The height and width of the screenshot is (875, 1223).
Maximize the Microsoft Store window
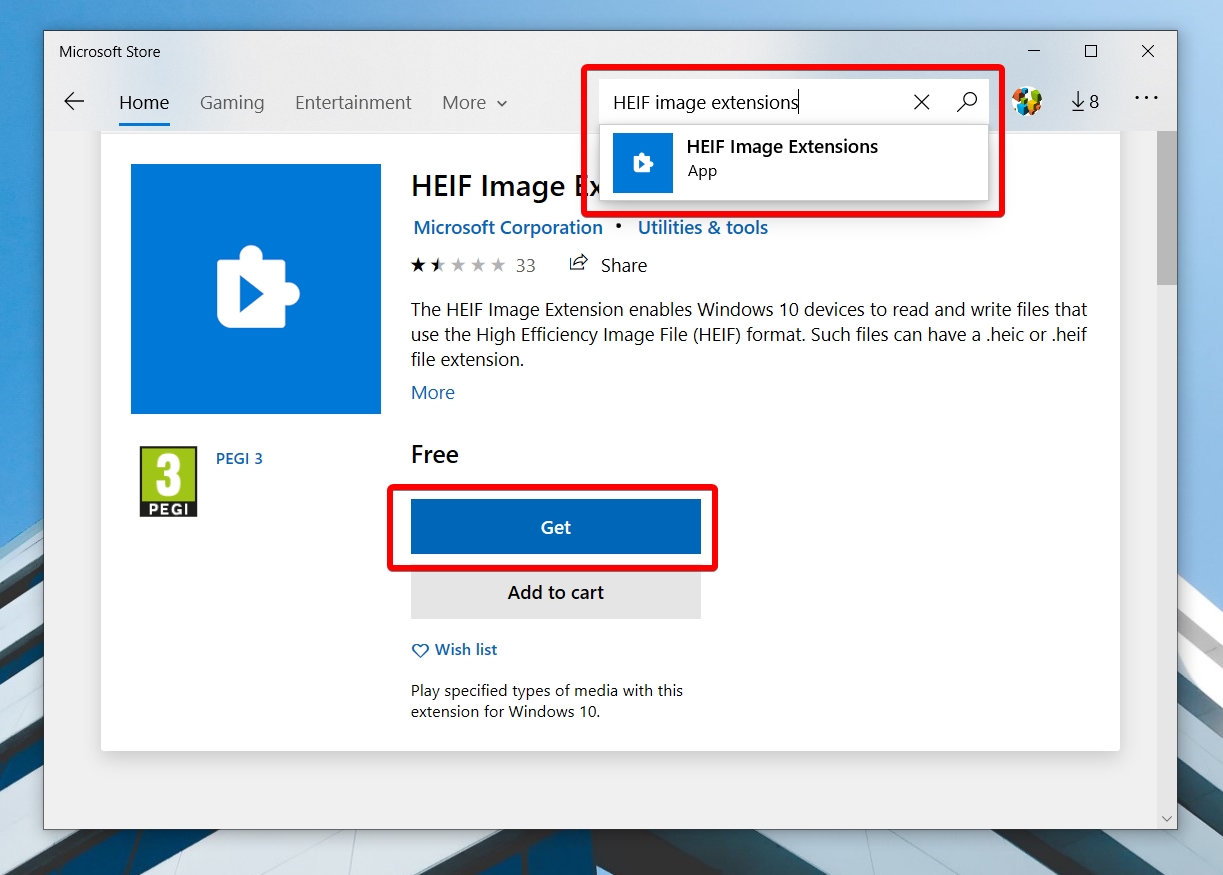coord(1091,51)
